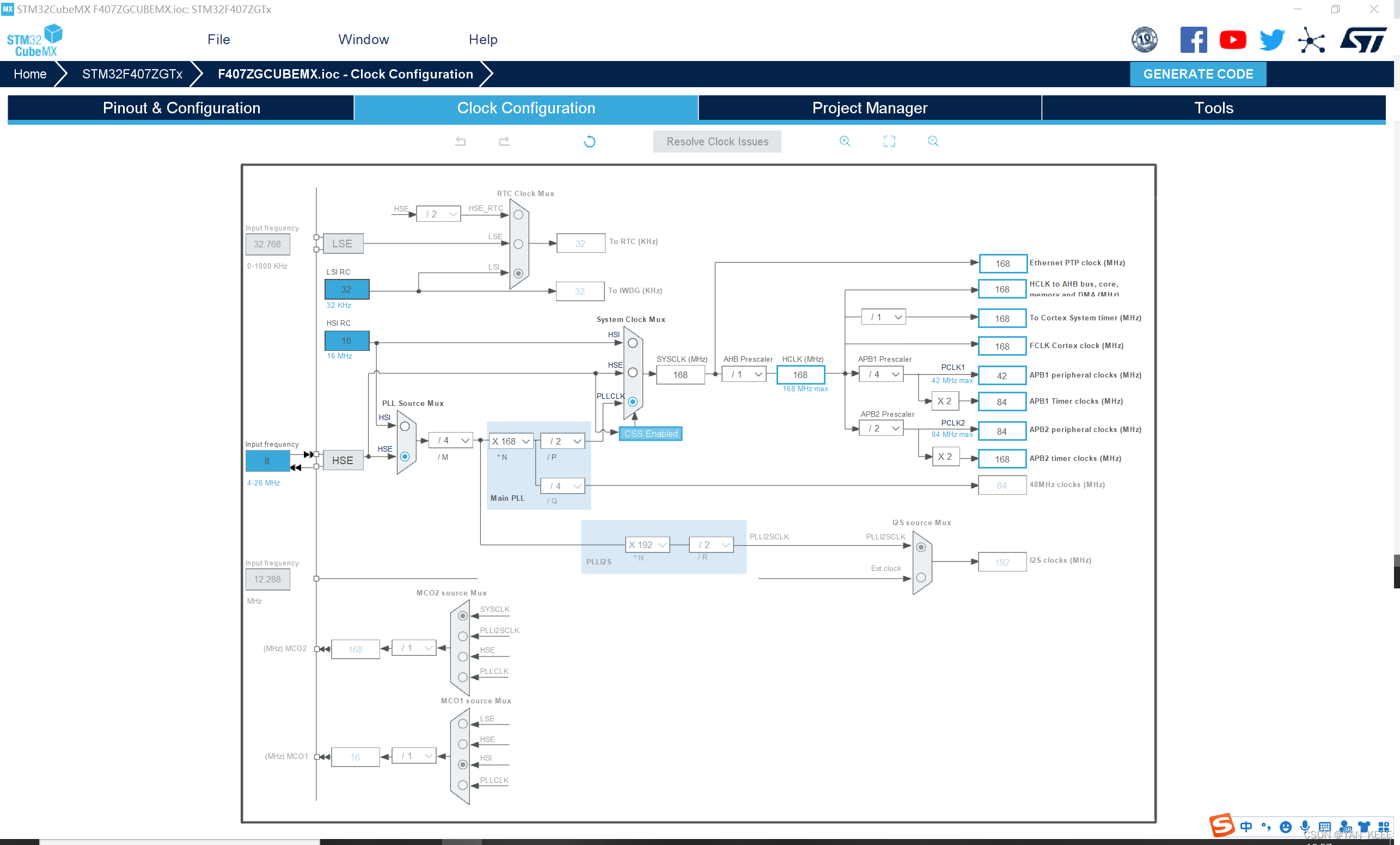The width and height of the screenshot is (1400, 845).
Task: Select HSI in System Clock Mux
Action: tap(632, 343)
